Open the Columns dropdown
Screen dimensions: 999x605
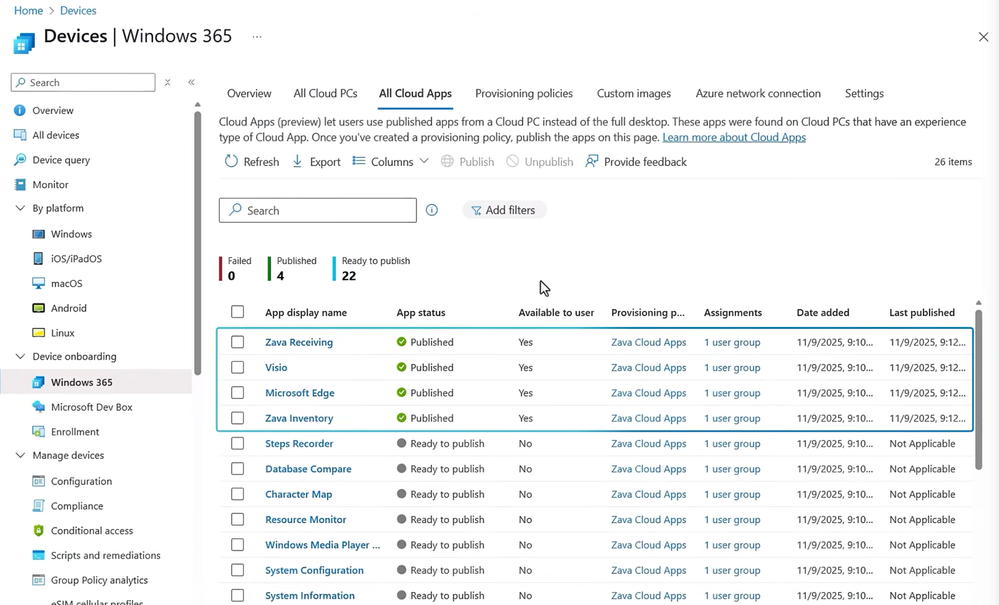[390, 162]
